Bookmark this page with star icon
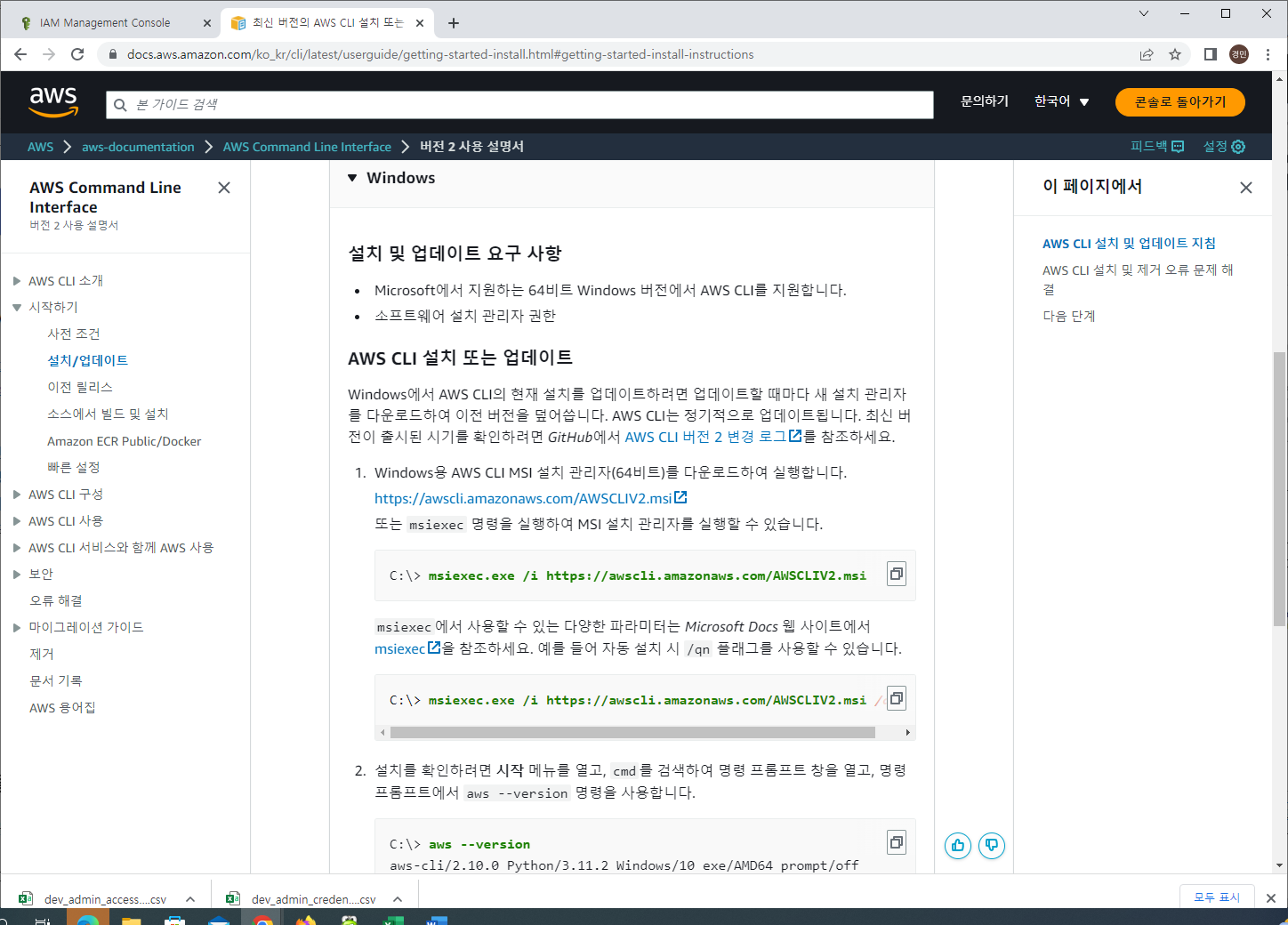Screen dimensions: 1288x925 (x=1175, y=54)
